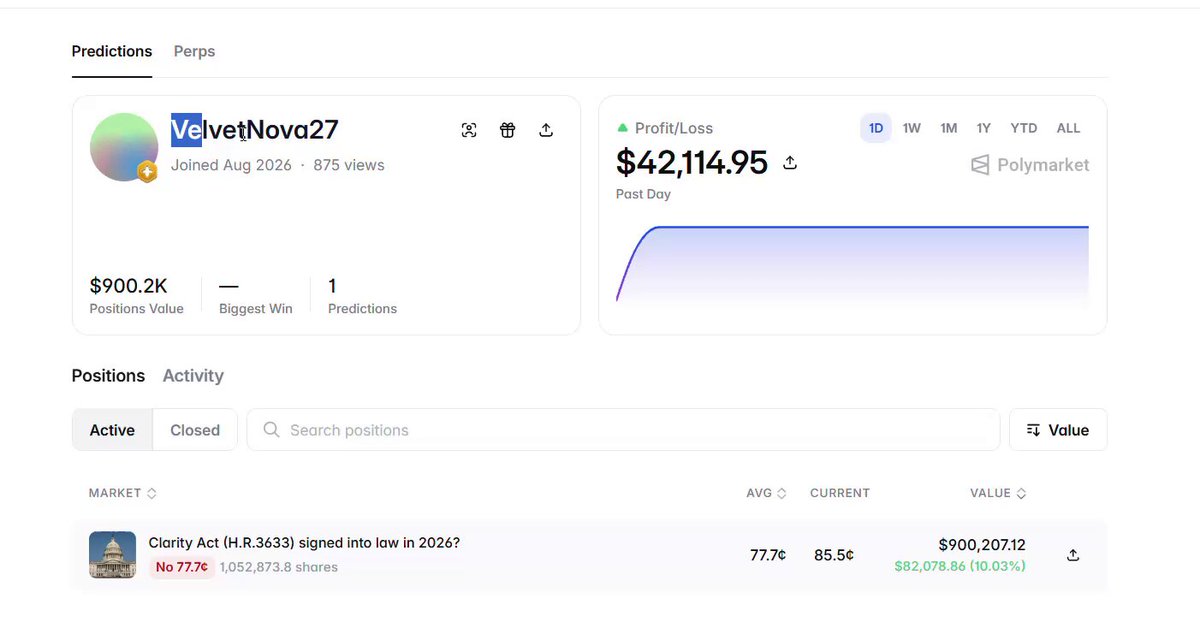
Task: Switch the chart range to 1W
Action: pyautogui.click(x=912, y=128)
